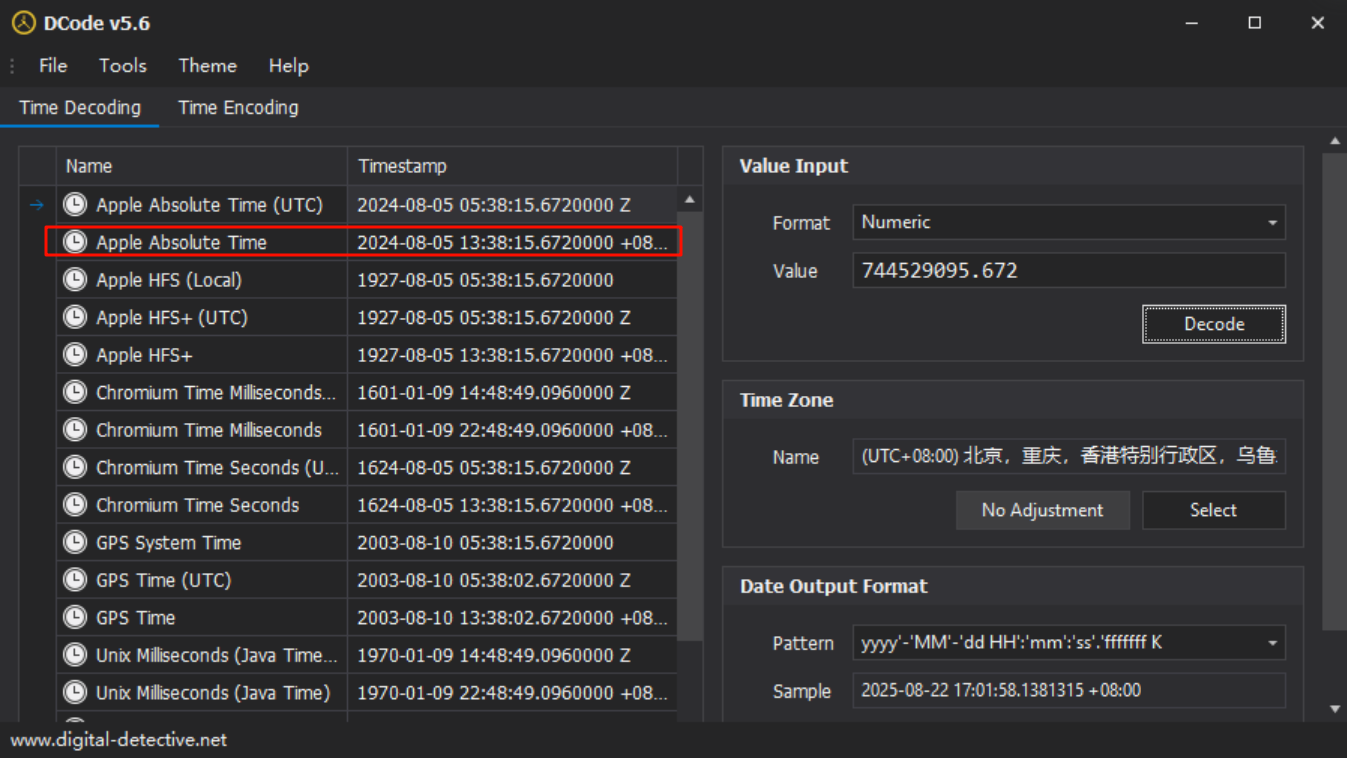1347x758 pixels.
Task: Click the clock icon beside GPS Time (UTC)
Action: [x=75, y=580]
